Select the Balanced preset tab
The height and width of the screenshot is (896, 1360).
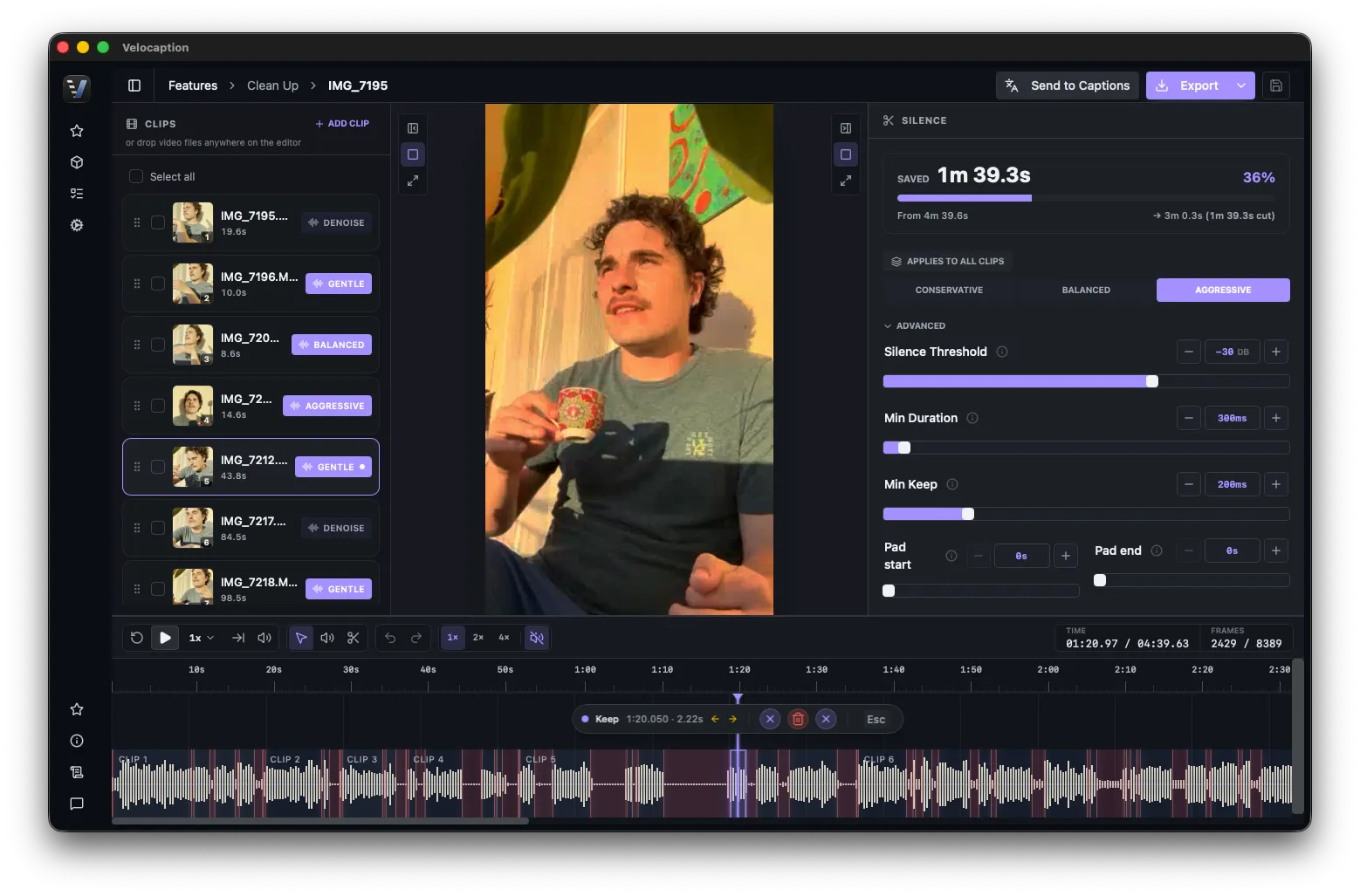point(1086,290)
